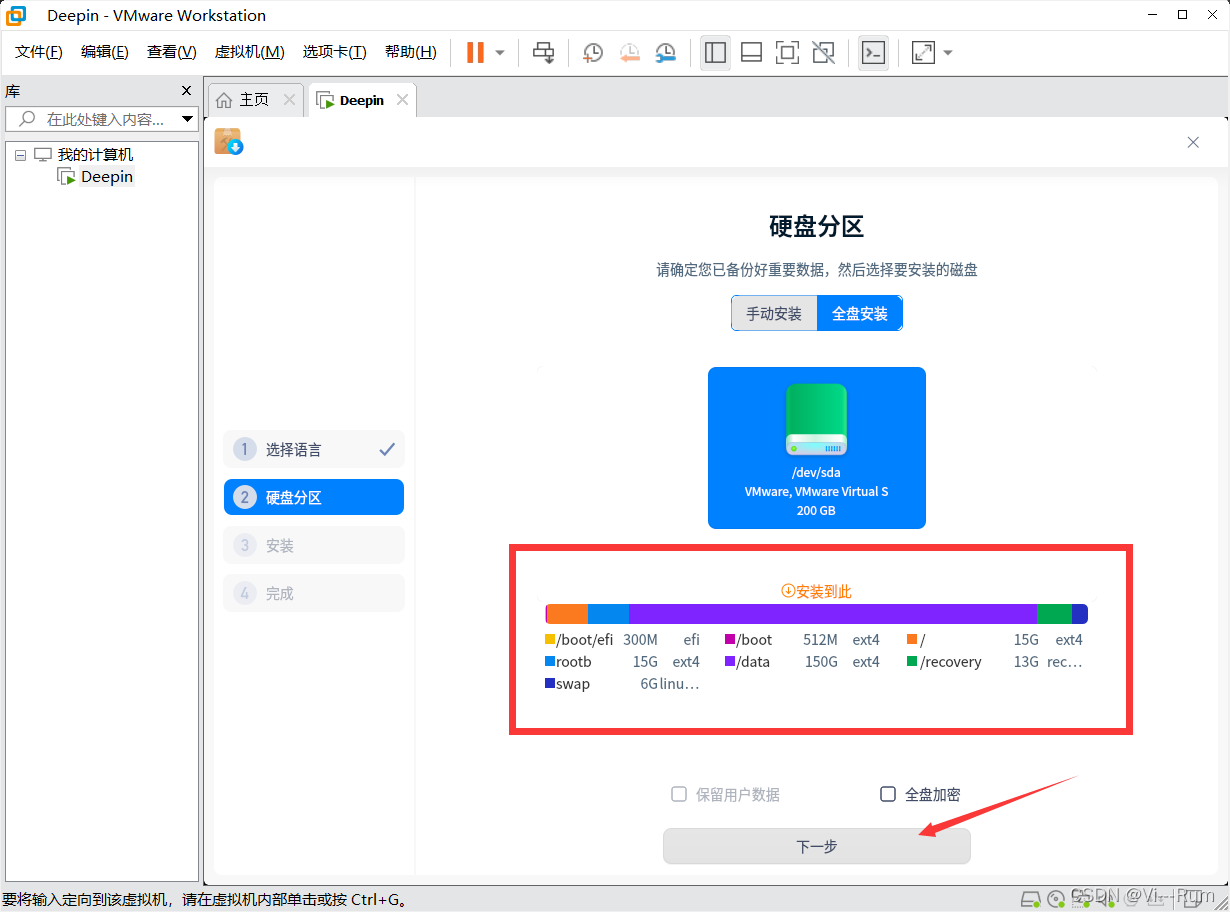Screen dimensions: 1230x912
Task: Click the /boot 512M partition entry
Action: point(803,640)
